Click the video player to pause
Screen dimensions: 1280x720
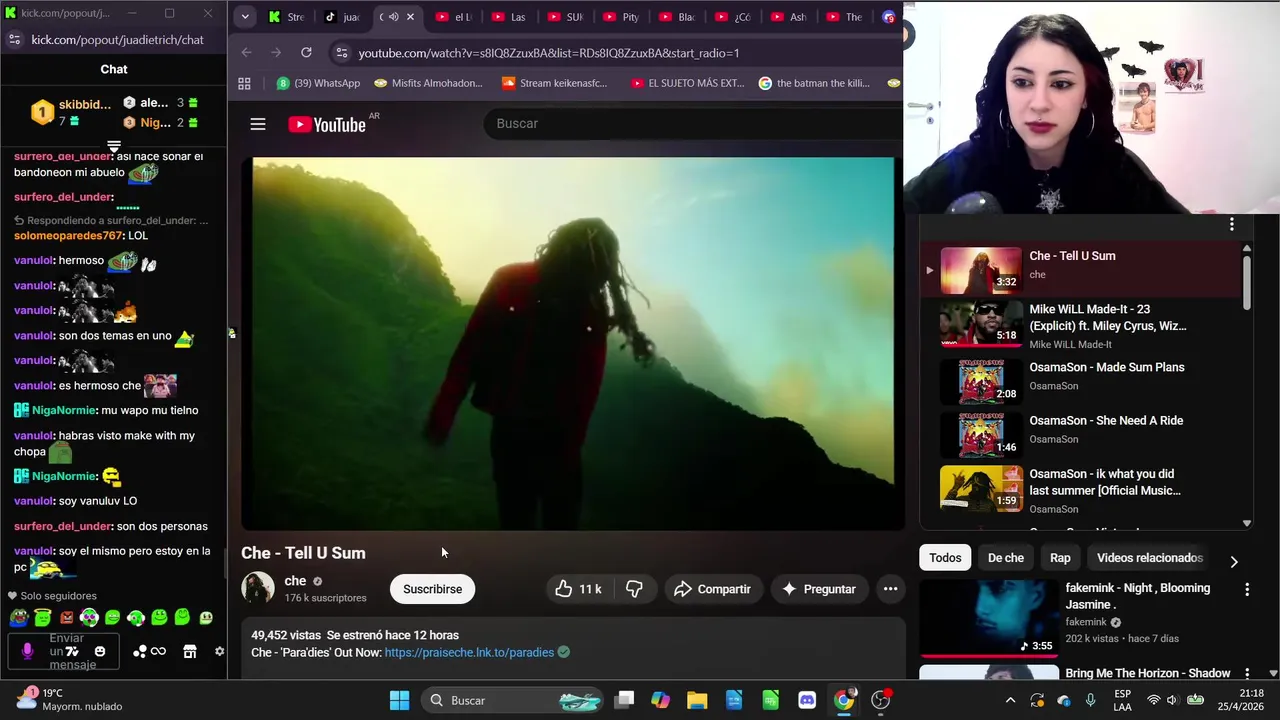[x=573, y=343]
